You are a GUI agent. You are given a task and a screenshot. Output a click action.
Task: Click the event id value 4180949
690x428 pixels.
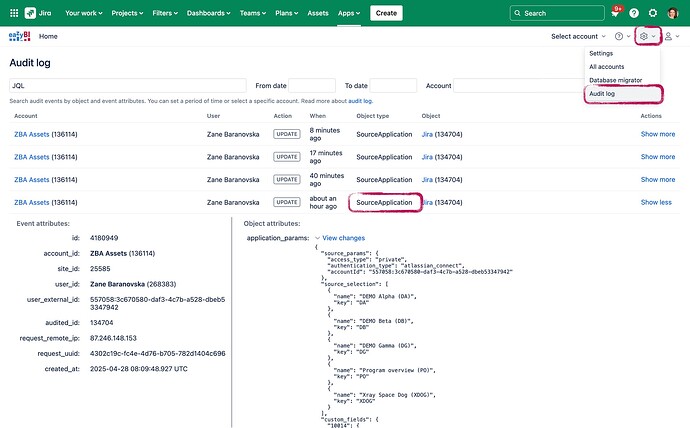click(x=104, y=238)
